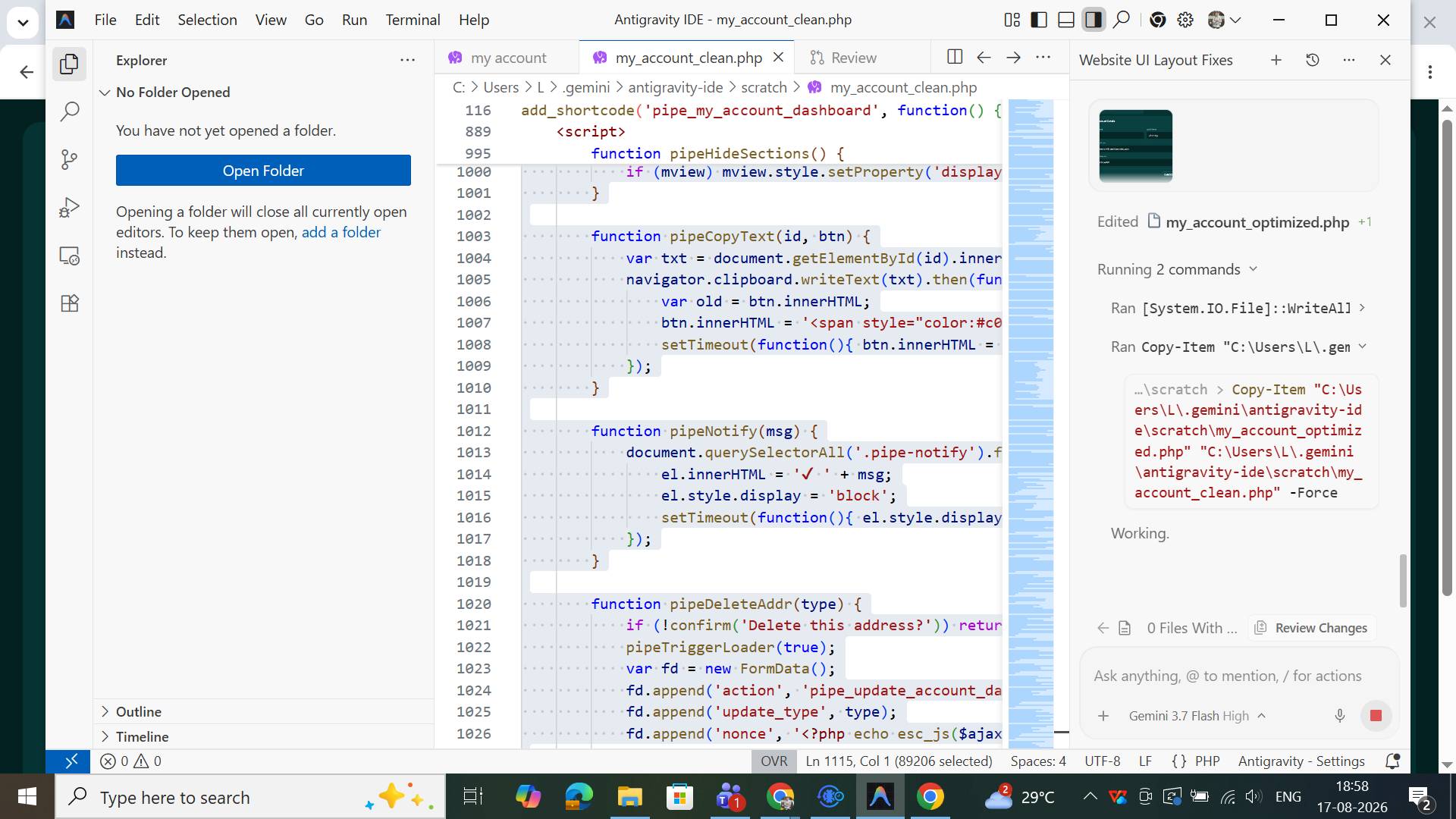Toggle the primary side bar layout
Viewport: 1456px width, 819px height.
click(x=1039, y=20)
